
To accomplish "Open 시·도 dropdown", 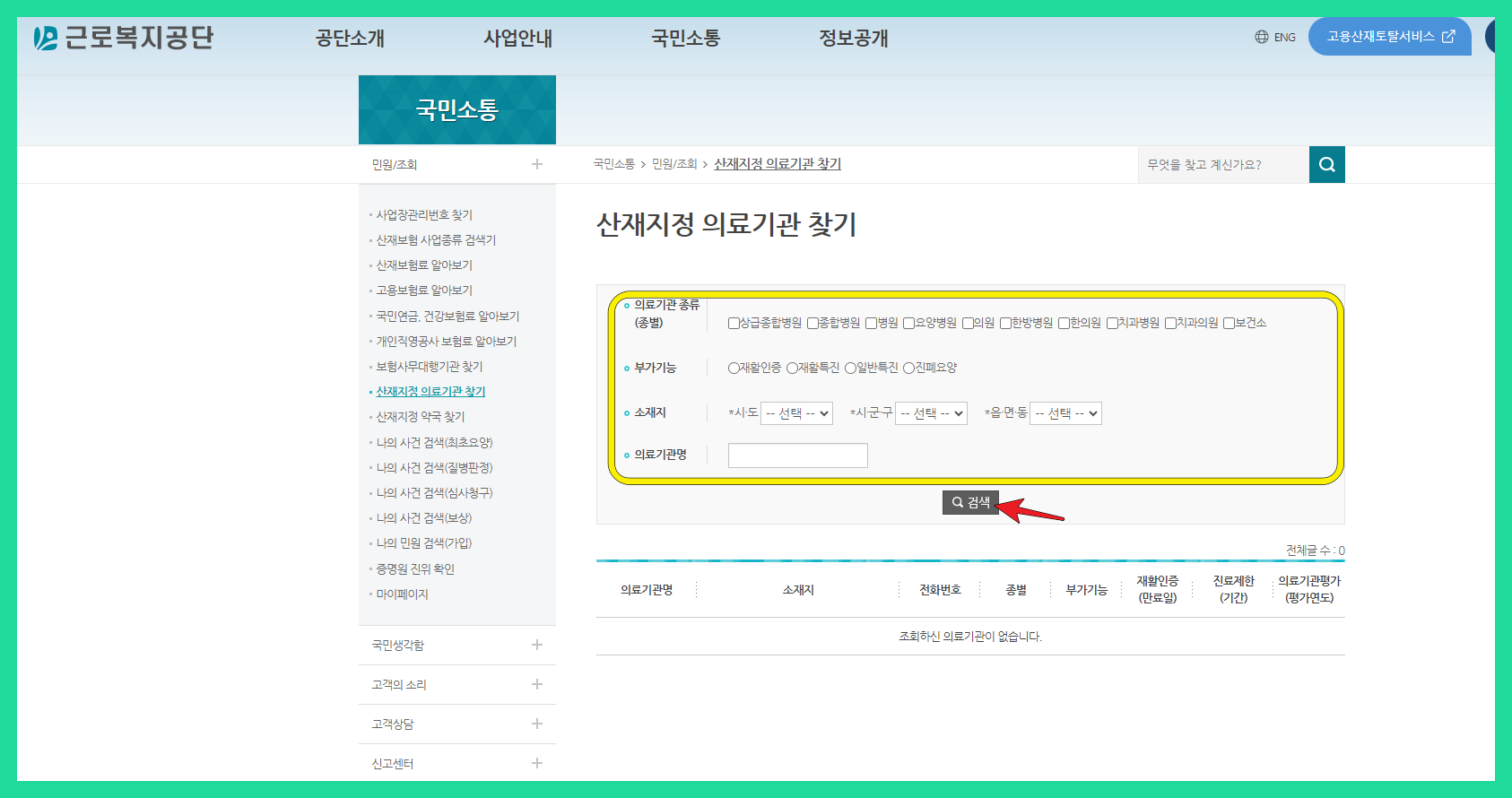I will point(796,413).
